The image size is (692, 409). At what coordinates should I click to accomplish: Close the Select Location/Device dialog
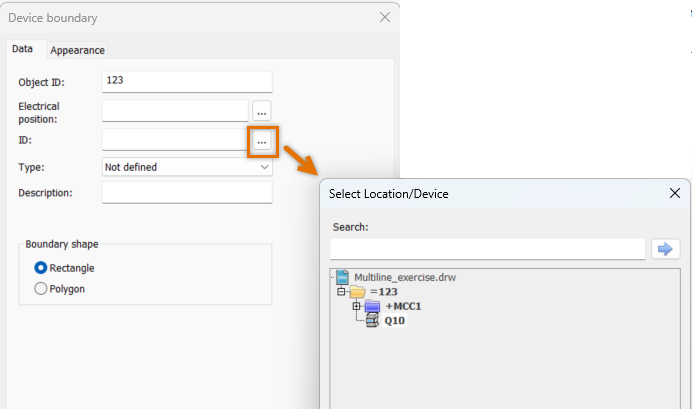pyautogui.click(x=674, y=193)
